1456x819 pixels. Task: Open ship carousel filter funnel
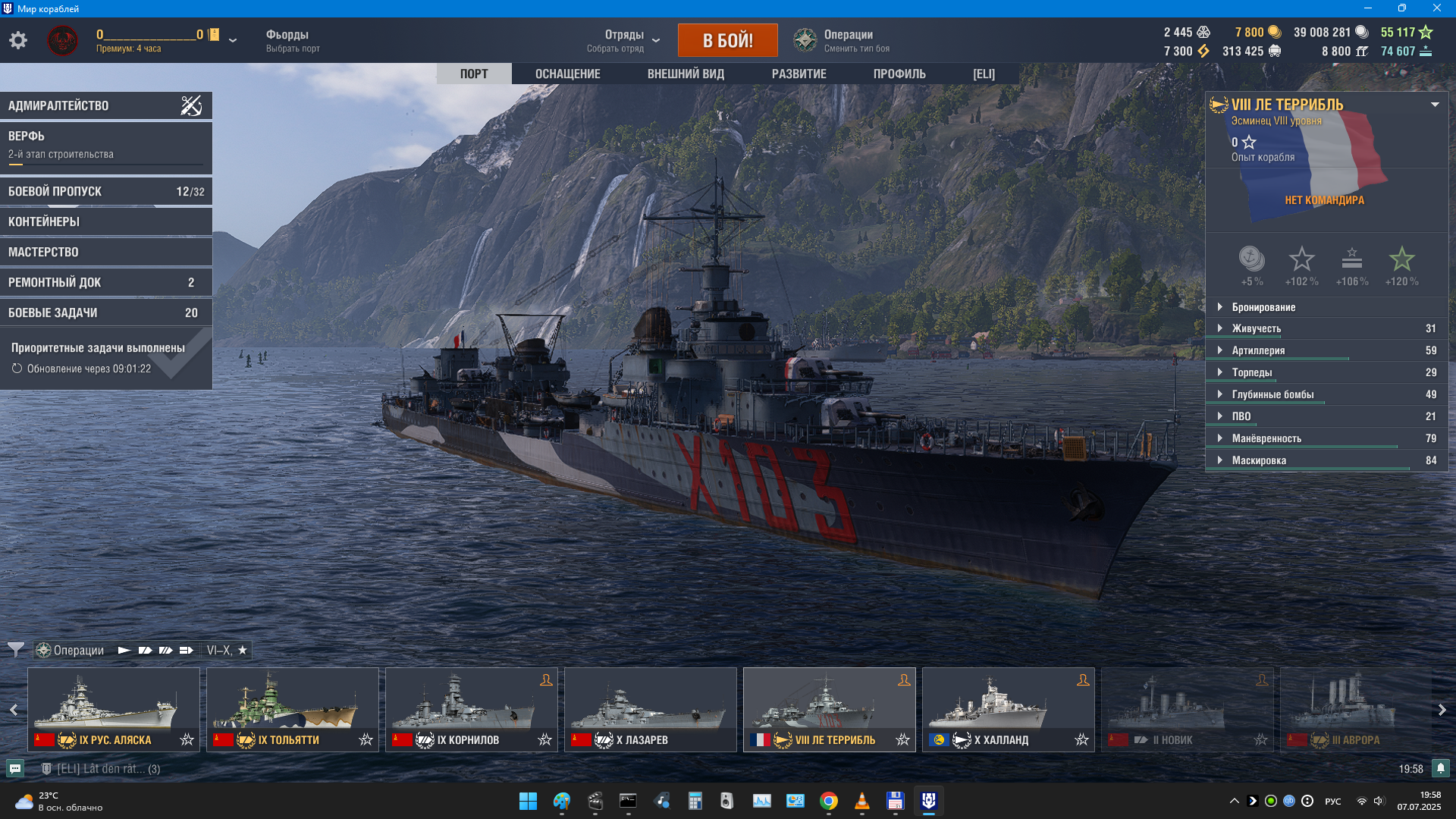[15, 650]
